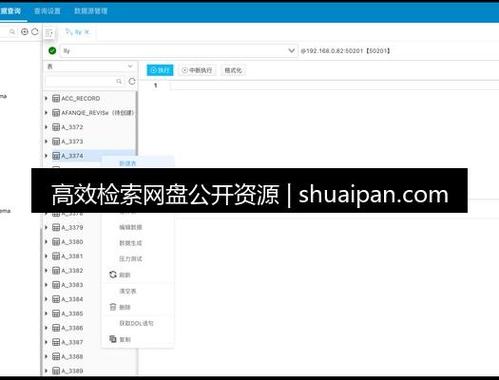Screen dimensions: 499x380
Task: Click into SQL editor line 1
Action: [x=333, y=86]
